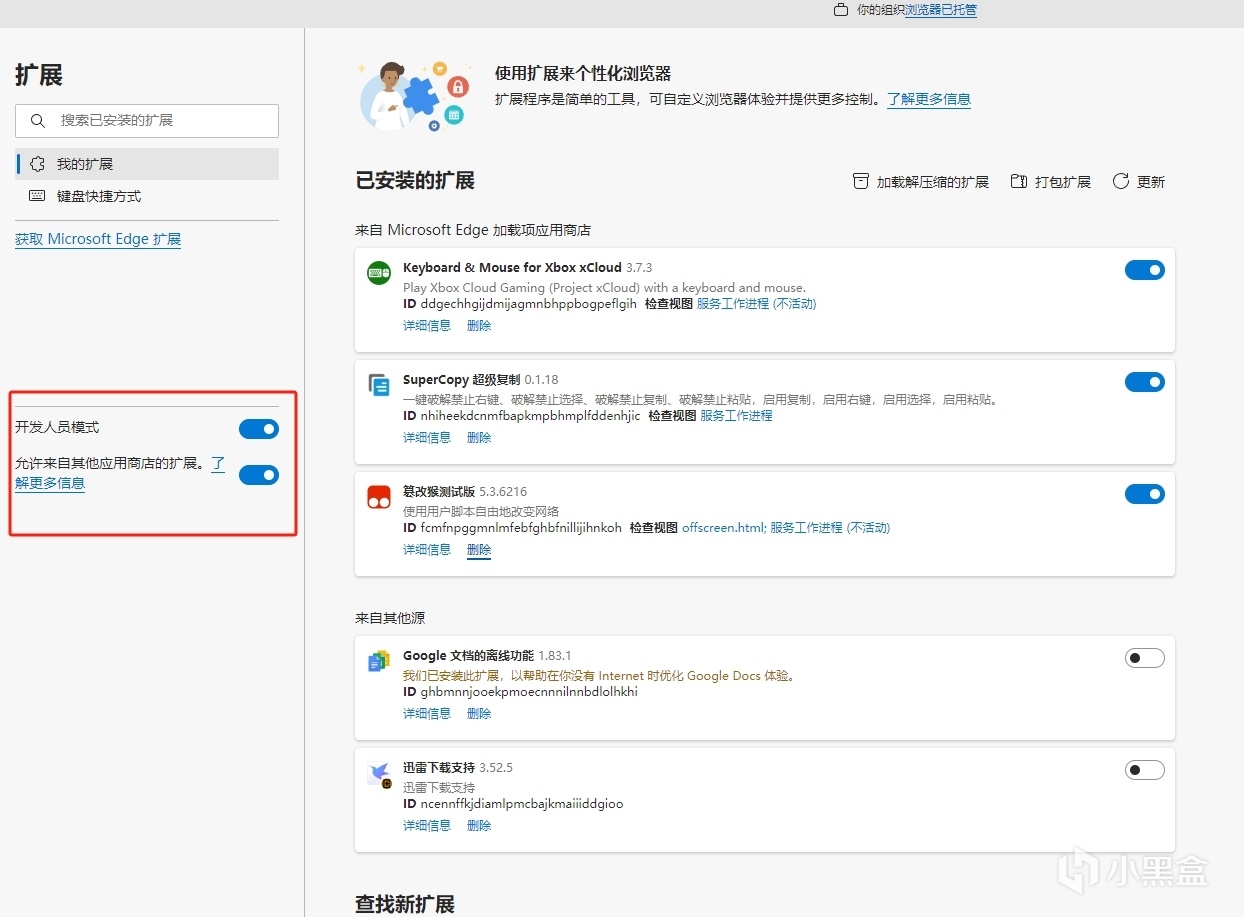Enable the 迅雷下载支持 toggle
1244x917 pixels.
1145,770
